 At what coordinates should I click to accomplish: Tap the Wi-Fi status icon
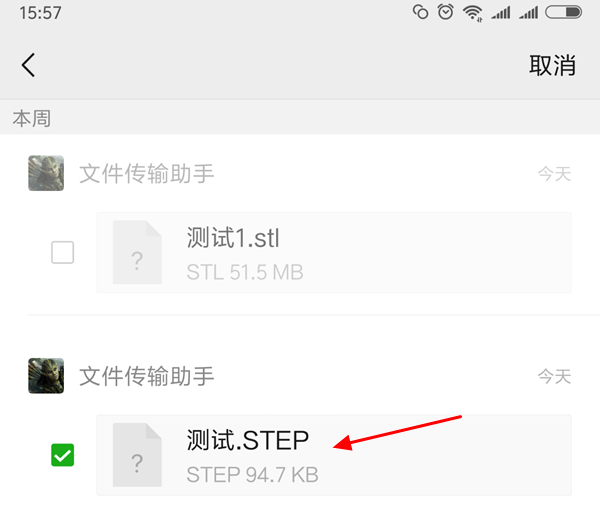point(473,13)
